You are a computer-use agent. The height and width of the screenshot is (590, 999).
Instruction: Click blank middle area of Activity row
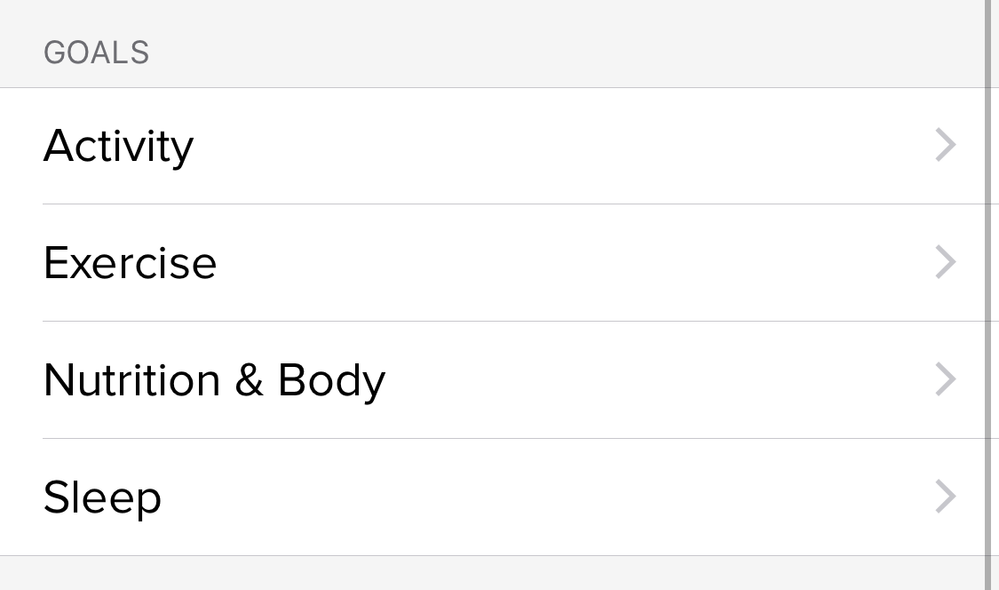click(x=560, y=146)
